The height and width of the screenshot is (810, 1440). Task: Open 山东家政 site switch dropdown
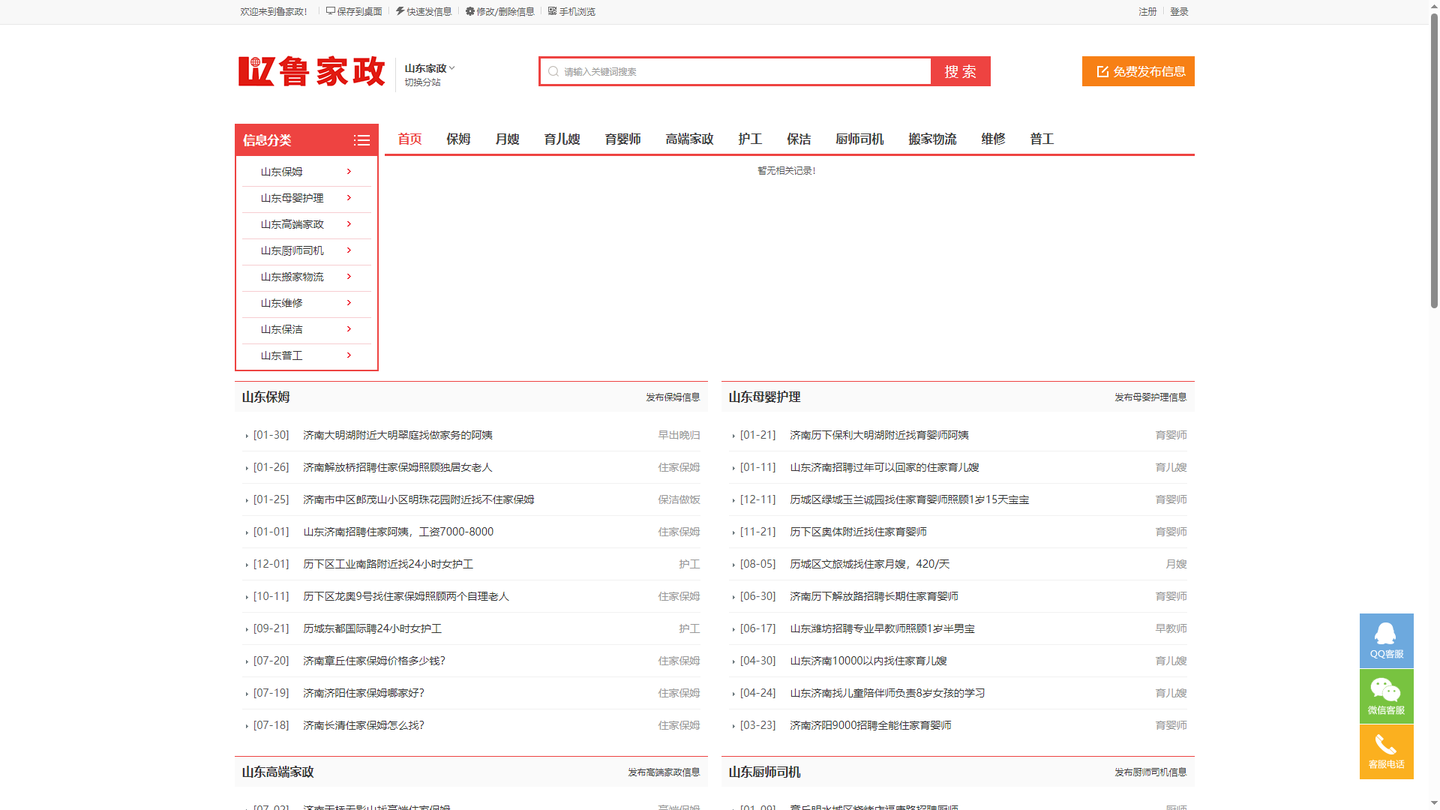tap(430, 68)
